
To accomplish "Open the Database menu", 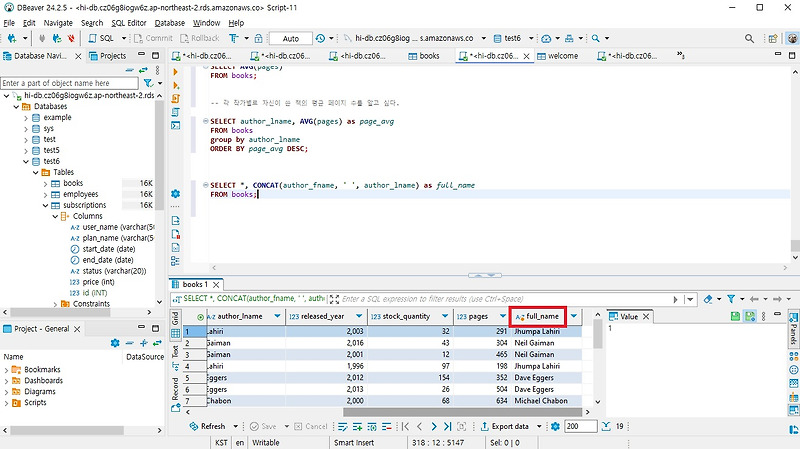I will [169, 23].
